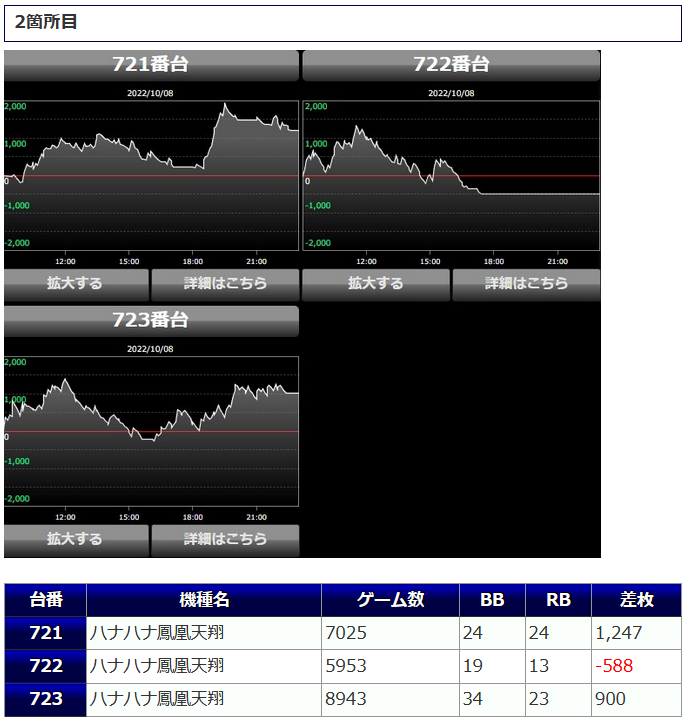
Task: Select the 721番台 header bar
Action: 151,65
